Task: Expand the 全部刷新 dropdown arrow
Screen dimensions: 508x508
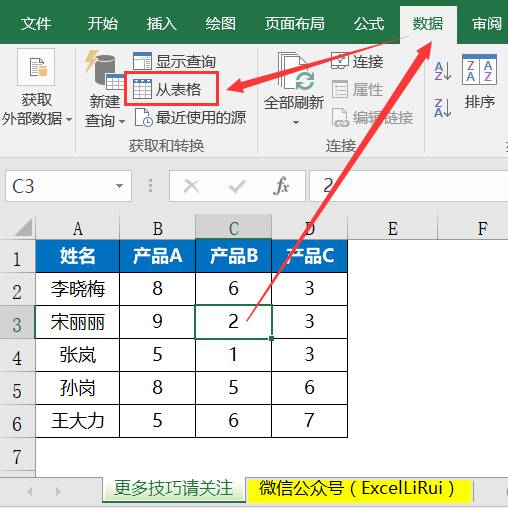Action: pos(295,123)
